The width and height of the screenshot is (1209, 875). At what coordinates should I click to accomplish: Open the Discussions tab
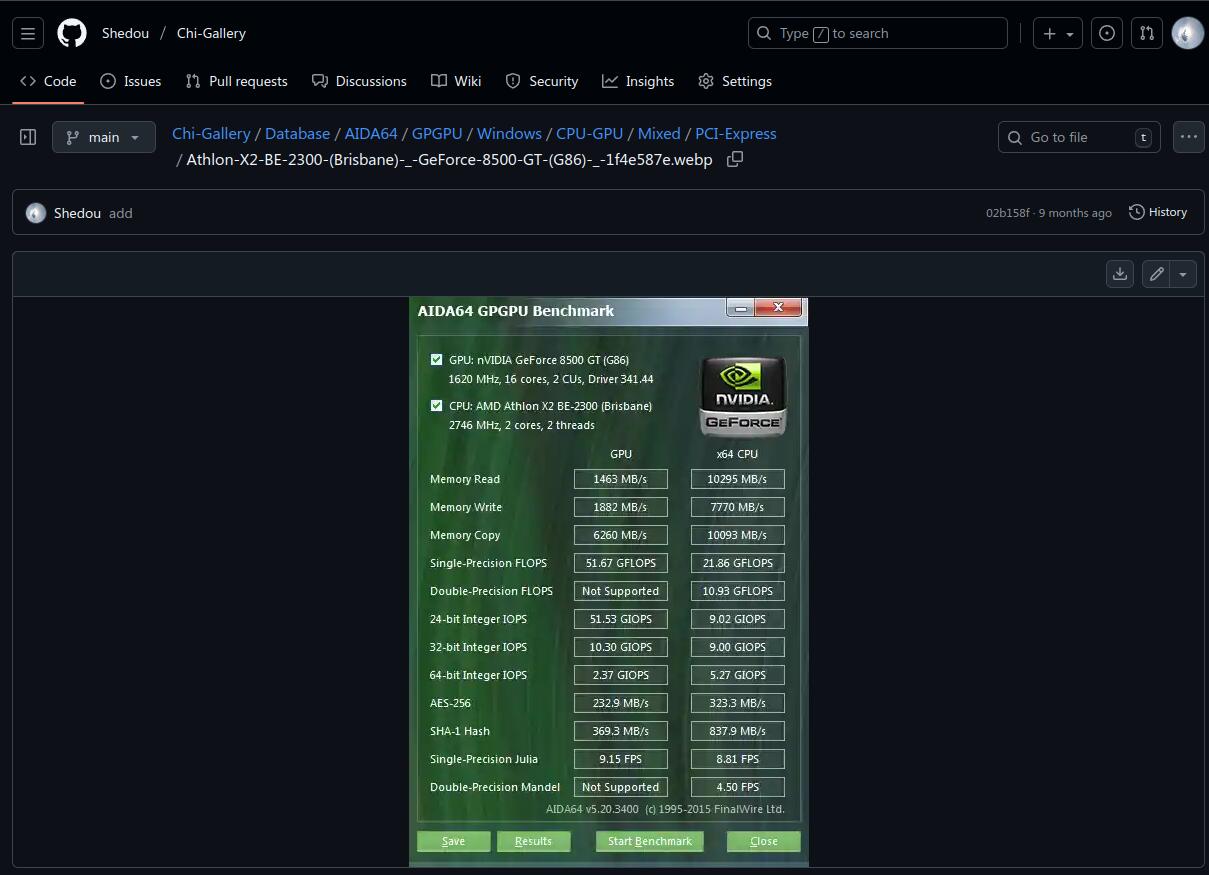(359, 81)
